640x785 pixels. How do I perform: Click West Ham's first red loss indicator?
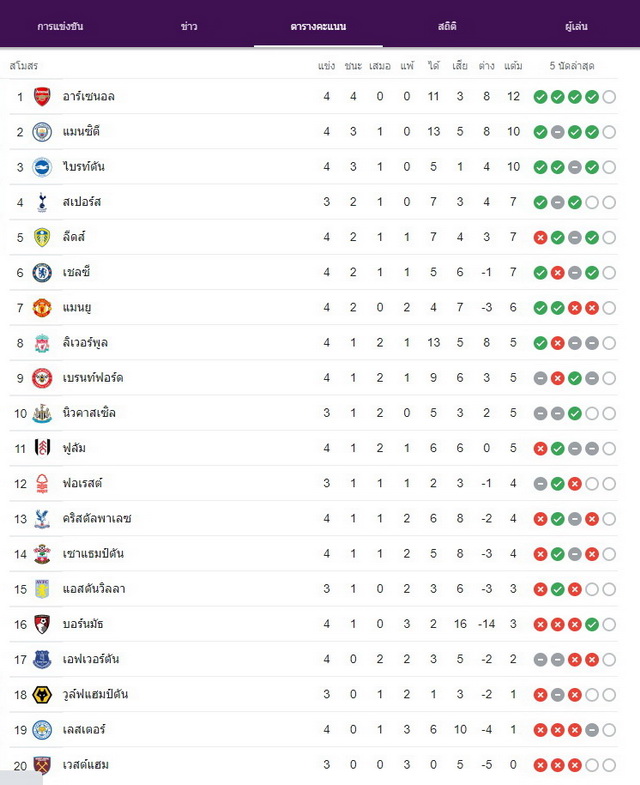click(x=540, y=765)
